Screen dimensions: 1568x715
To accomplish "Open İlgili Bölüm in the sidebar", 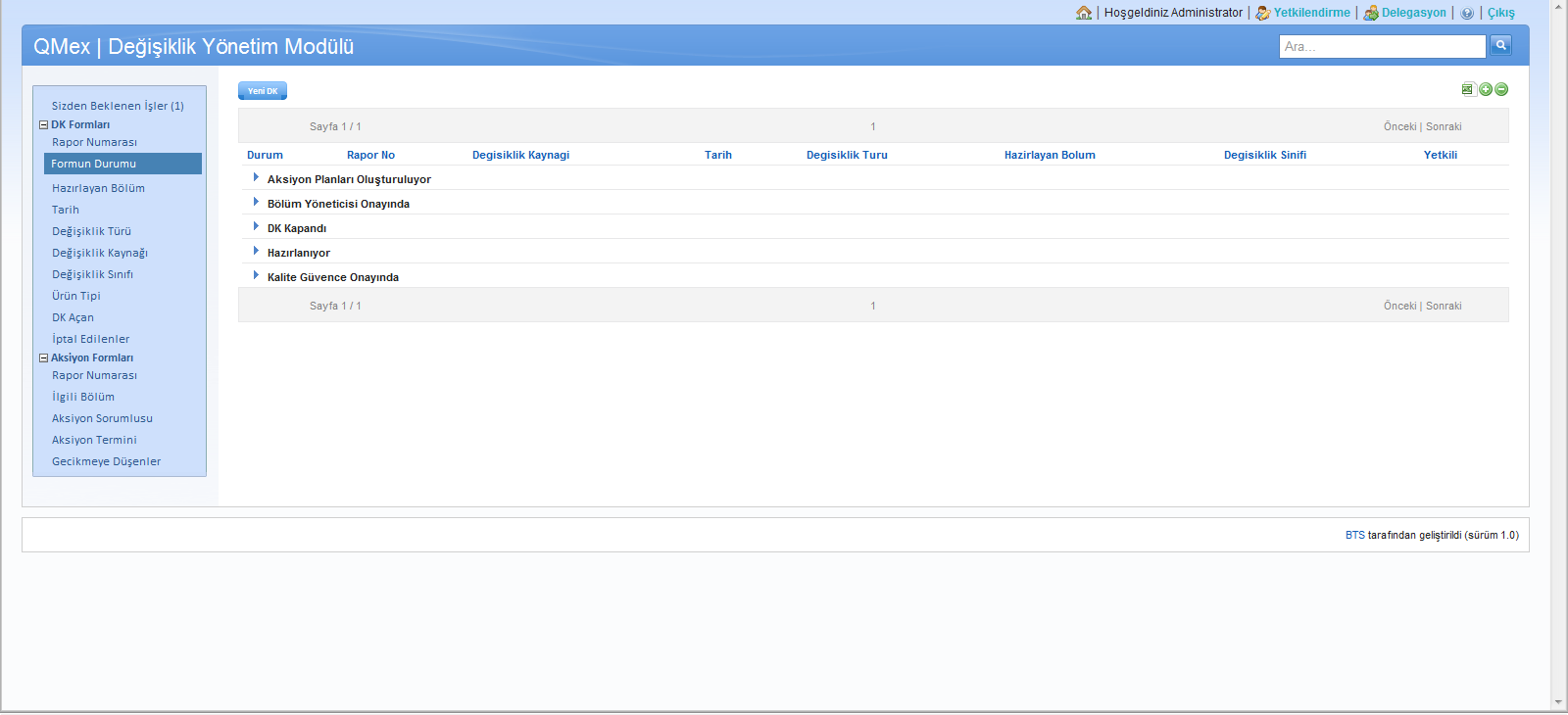I will [83, 397].
